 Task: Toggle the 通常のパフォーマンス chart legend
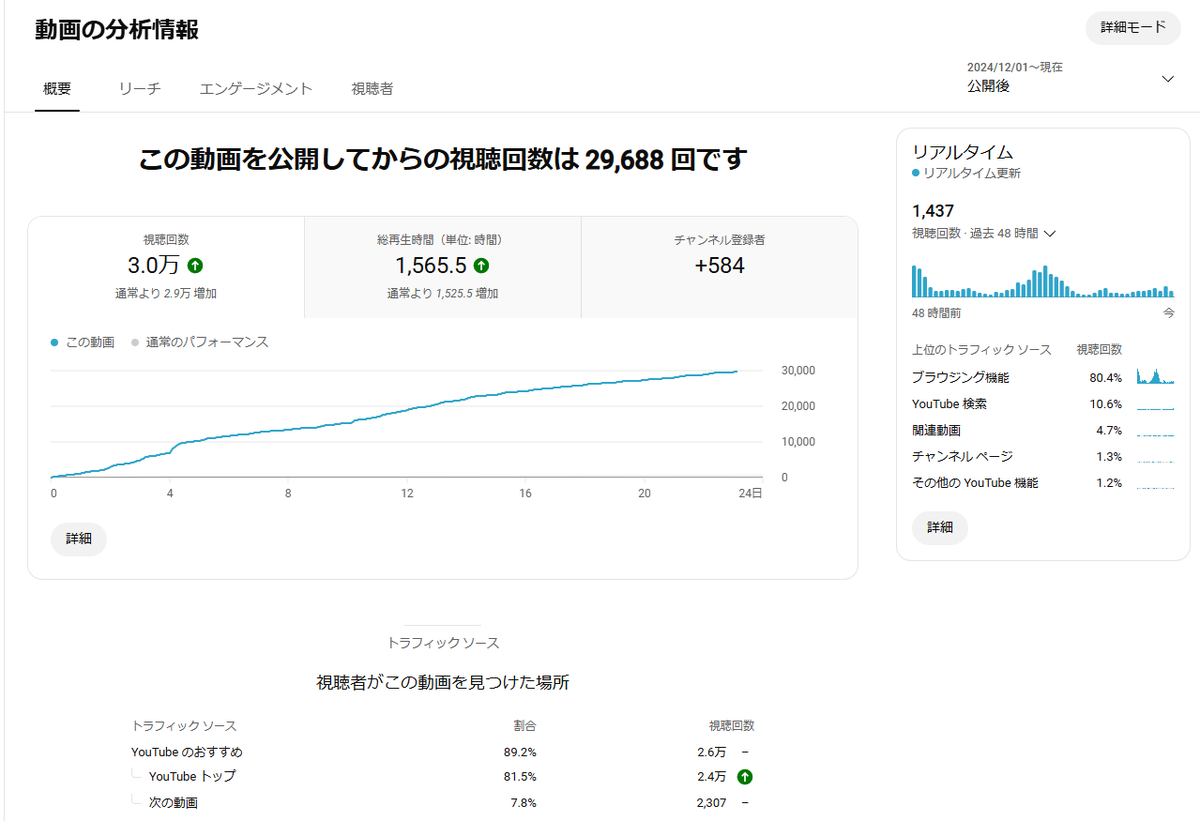pyautogui.click(x=200, y=342)
